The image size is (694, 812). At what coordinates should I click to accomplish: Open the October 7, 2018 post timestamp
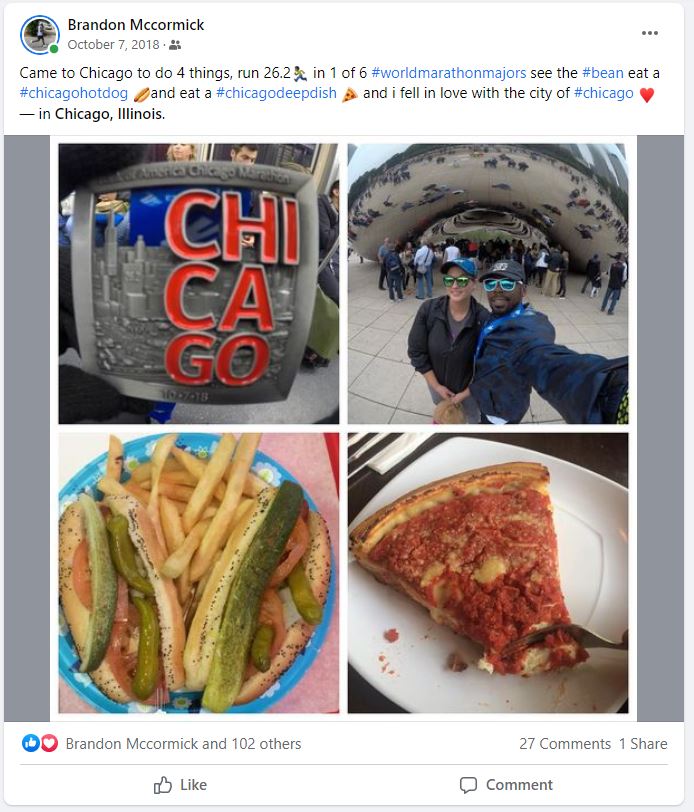113,45
